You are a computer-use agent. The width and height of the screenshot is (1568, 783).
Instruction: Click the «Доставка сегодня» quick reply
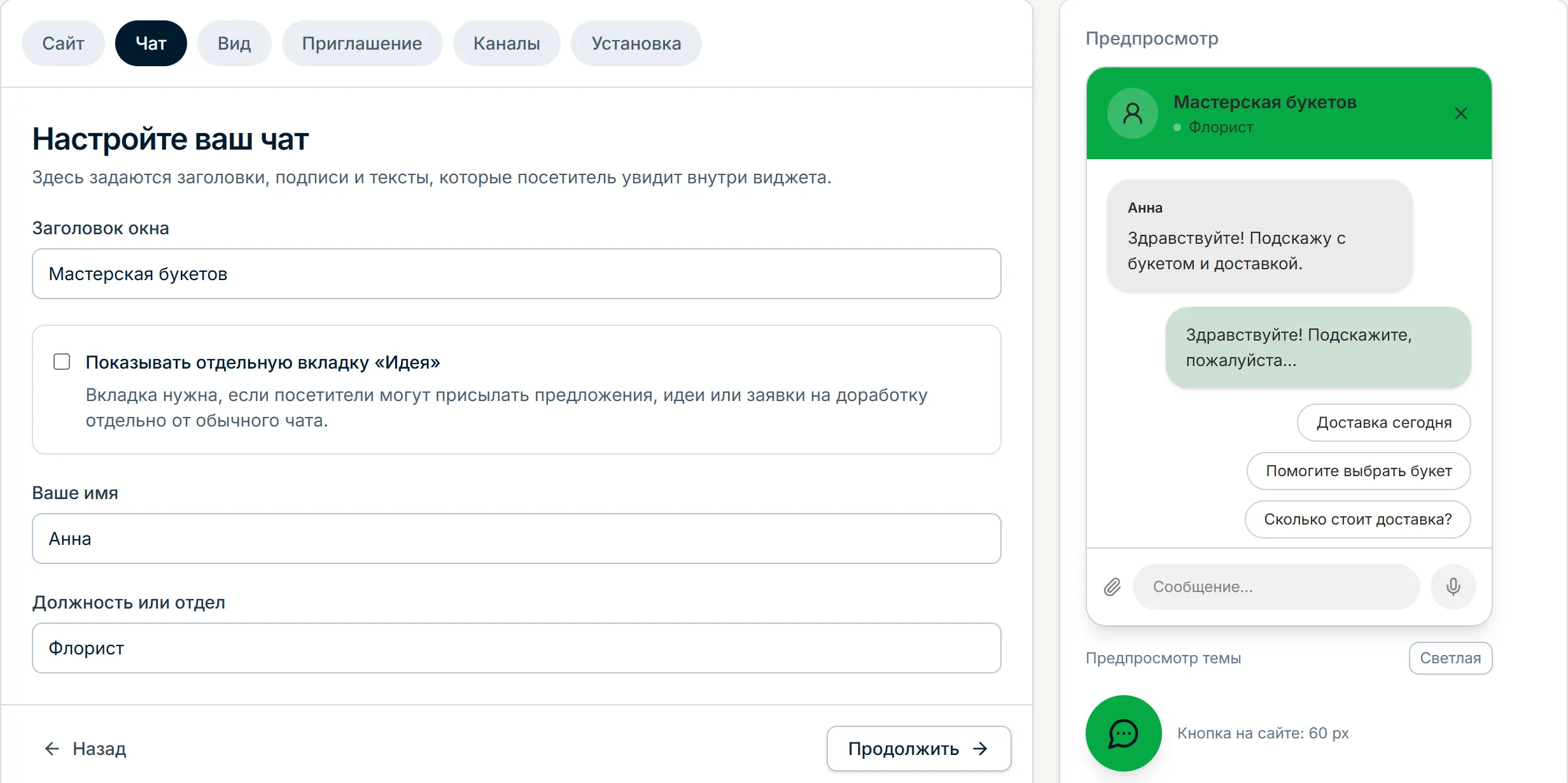[x=1384, y=423]
